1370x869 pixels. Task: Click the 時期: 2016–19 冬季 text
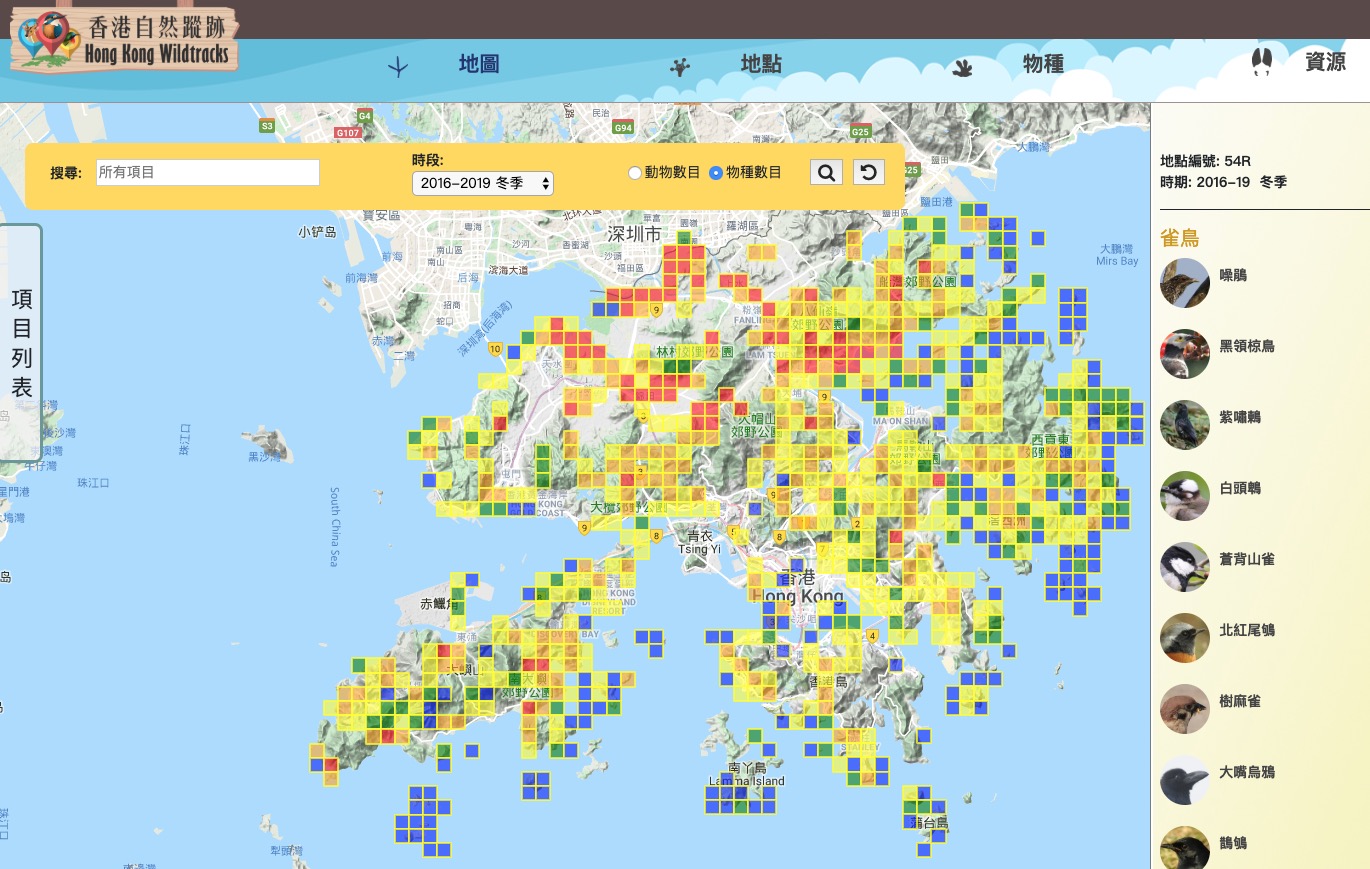pyautogui.click(x=1223, y=182)
